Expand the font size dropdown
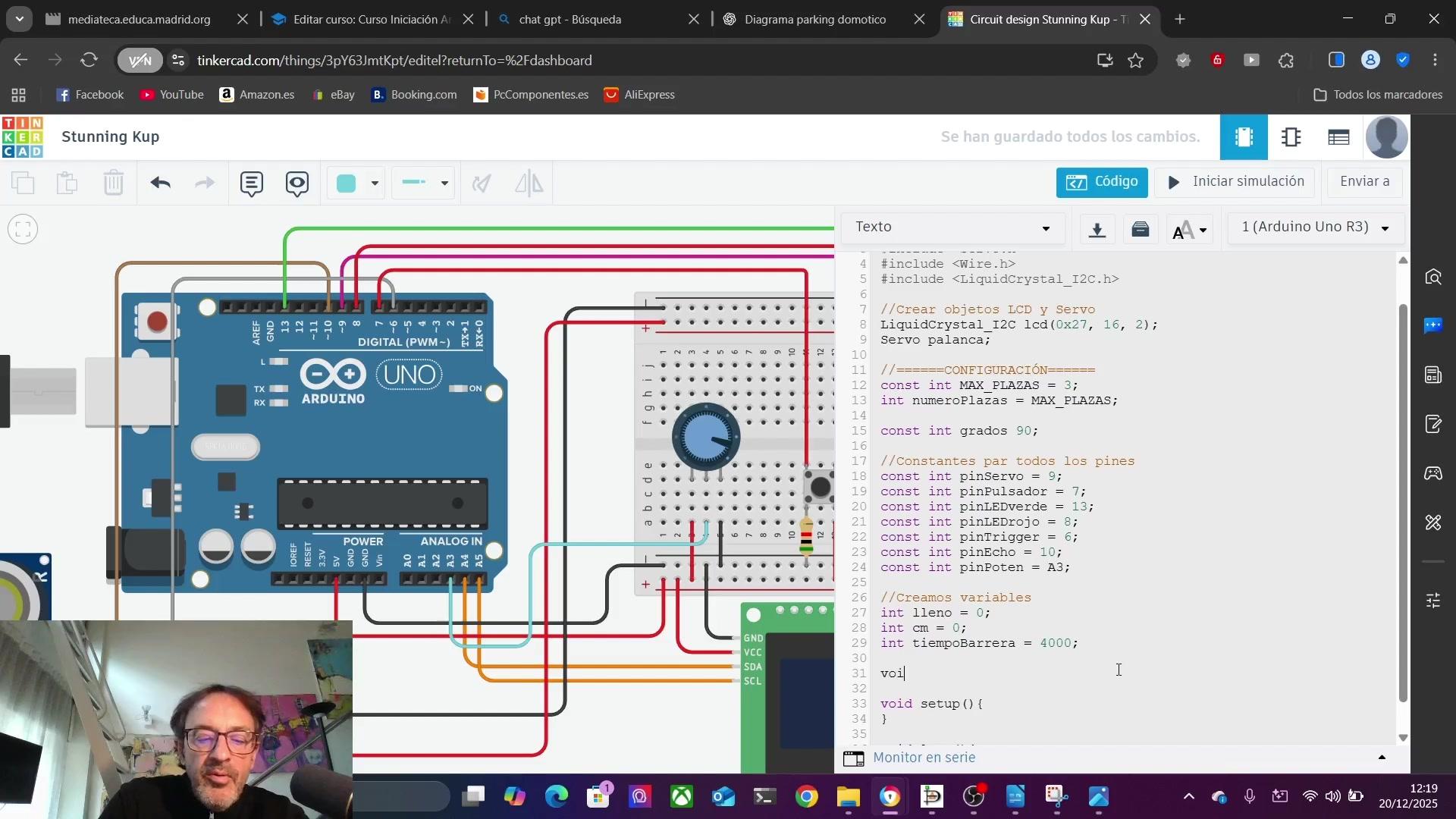Viewport: 1456px width, 819px height. click(x=1189, y=229)
